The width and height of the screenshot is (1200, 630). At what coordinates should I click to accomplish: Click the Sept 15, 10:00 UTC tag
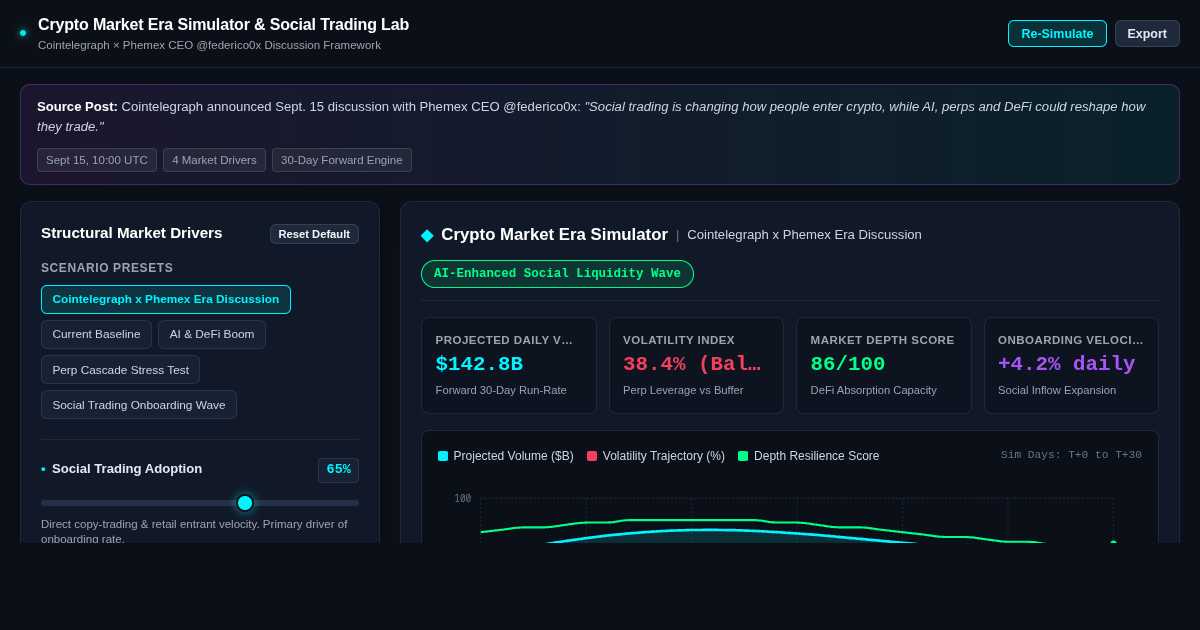point(97,160)
